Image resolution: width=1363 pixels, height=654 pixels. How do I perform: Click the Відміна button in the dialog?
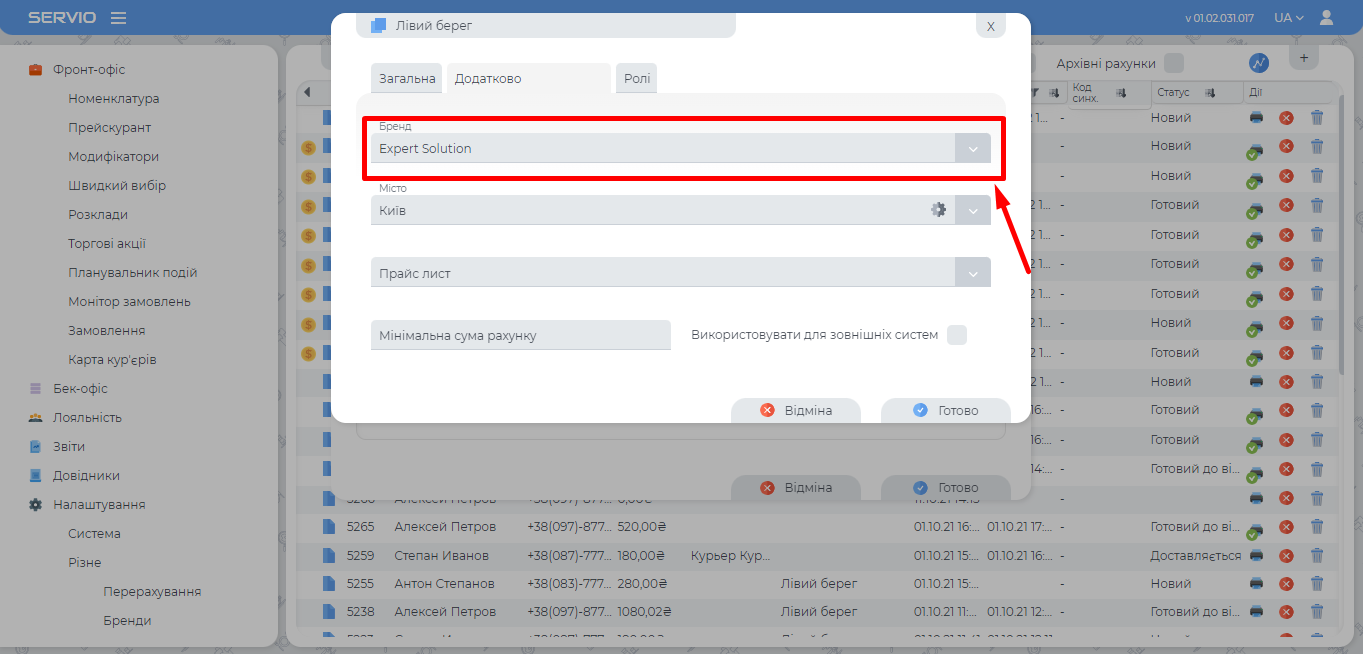[x=796, y=411]
